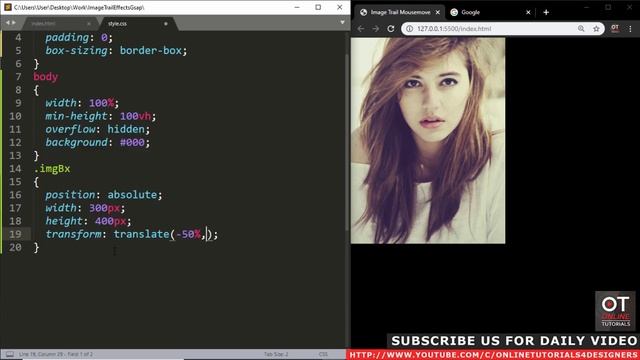Click line number 7 in the gutter

(18, 77)
